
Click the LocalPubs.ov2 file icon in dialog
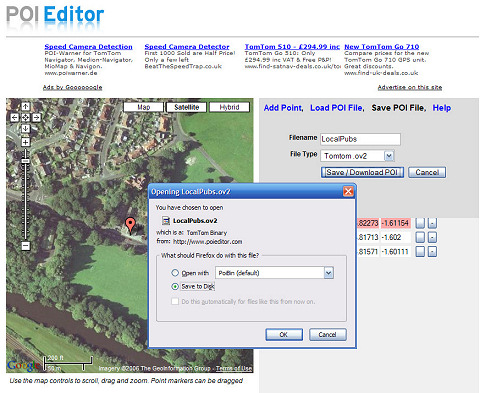pyautogui.click(x=166, y=221)
